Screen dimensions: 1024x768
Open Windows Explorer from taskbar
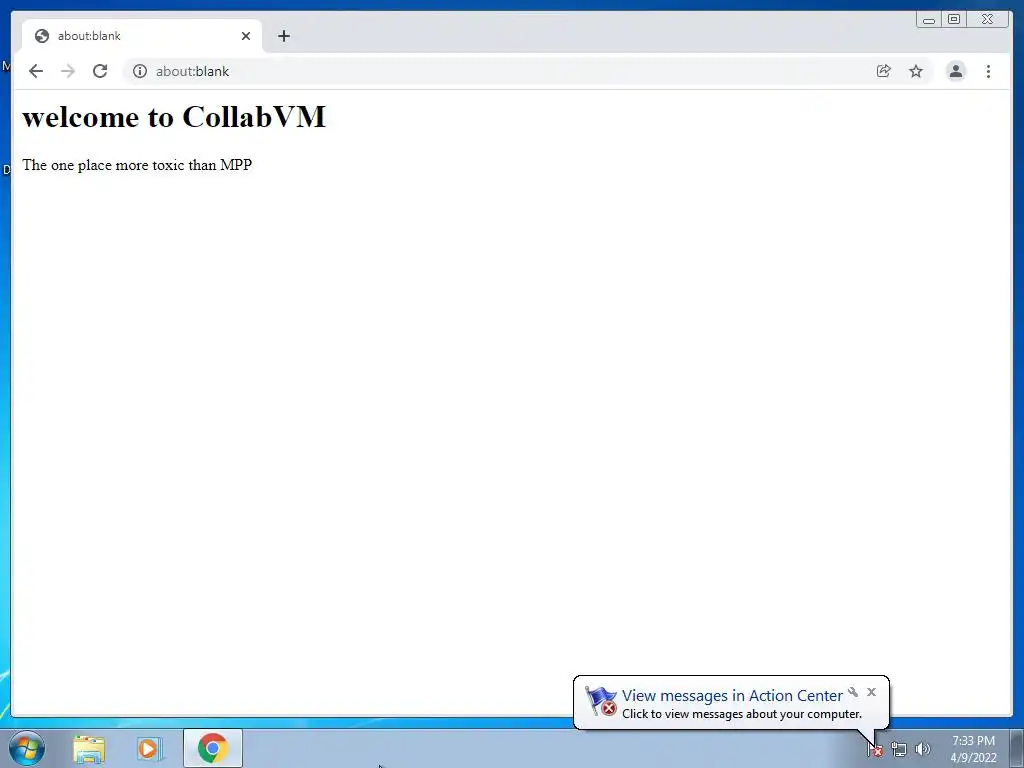[x=89, y=749]
